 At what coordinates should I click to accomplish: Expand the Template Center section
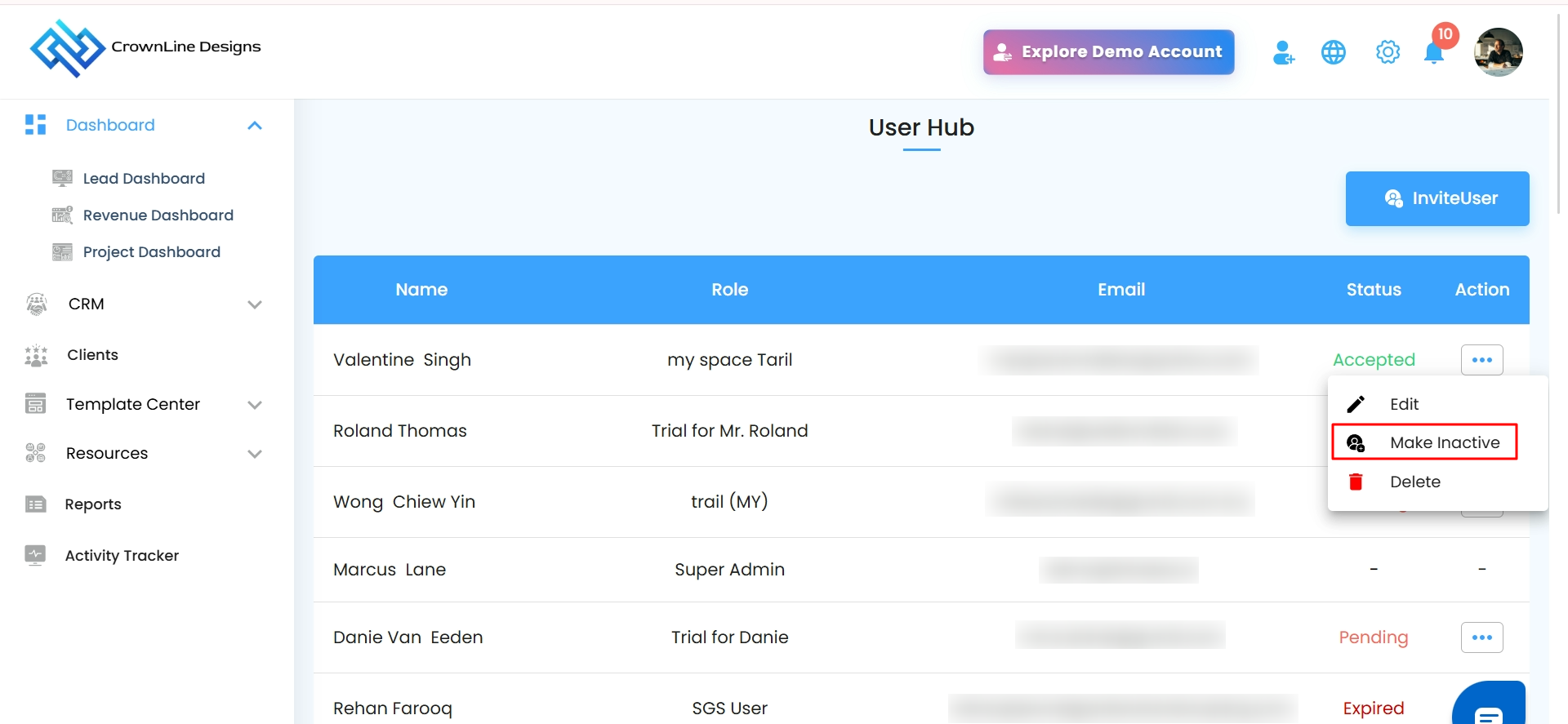(255, 405)
